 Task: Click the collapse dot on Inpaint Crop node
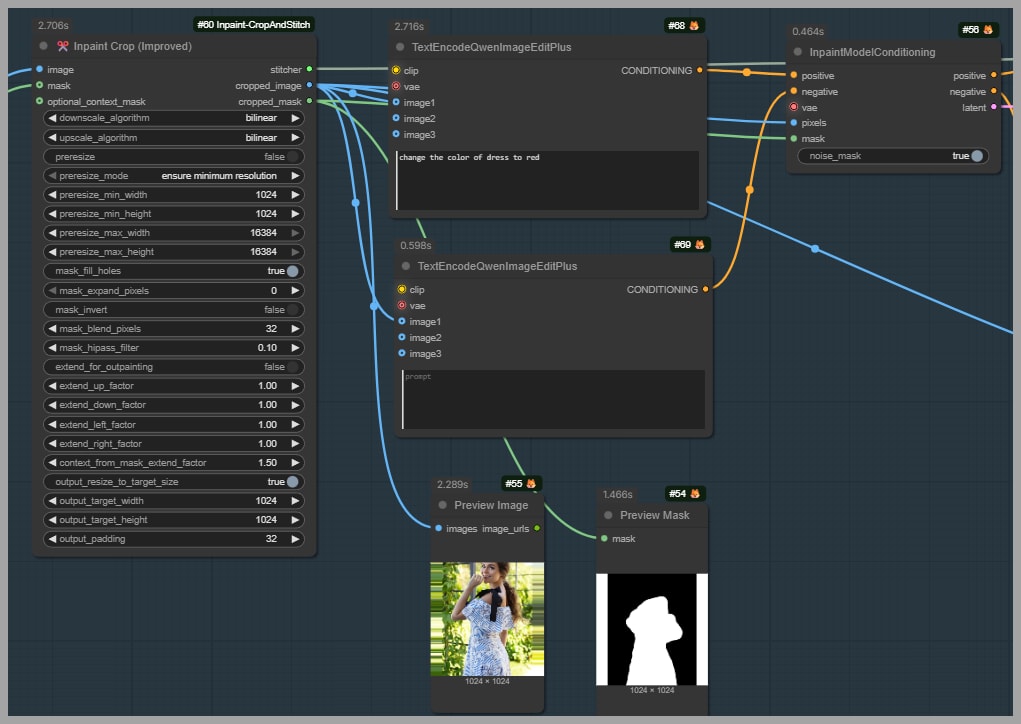[43, 46]
